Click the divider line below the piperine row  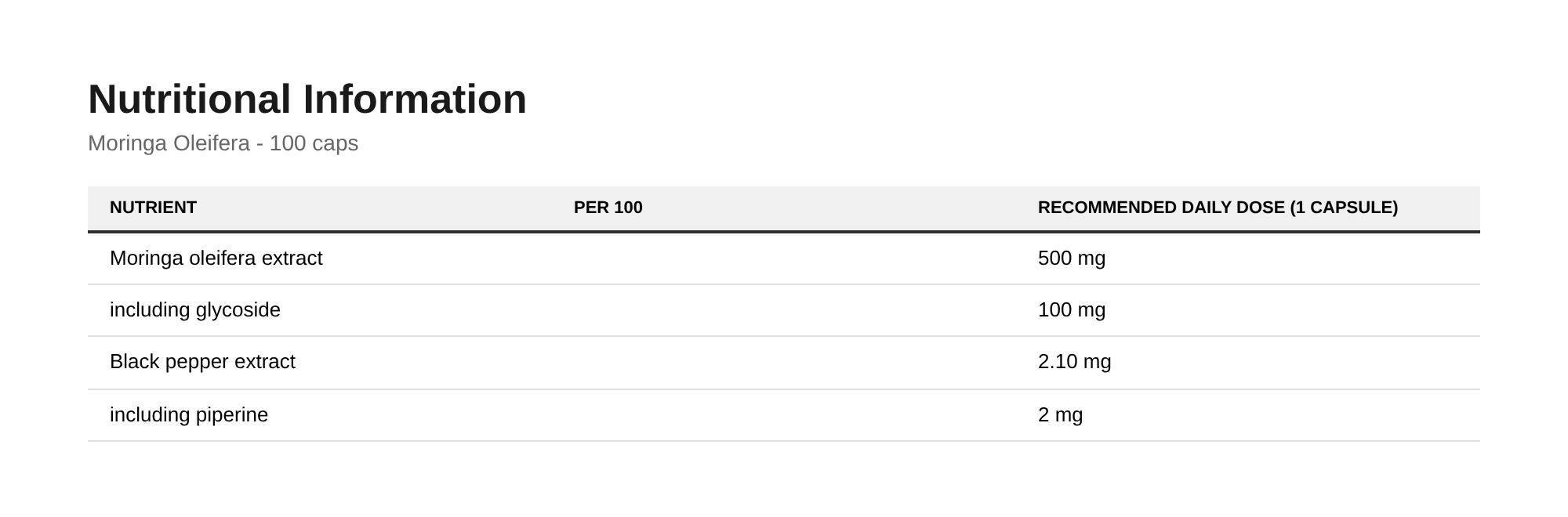[x=784, y=441]
